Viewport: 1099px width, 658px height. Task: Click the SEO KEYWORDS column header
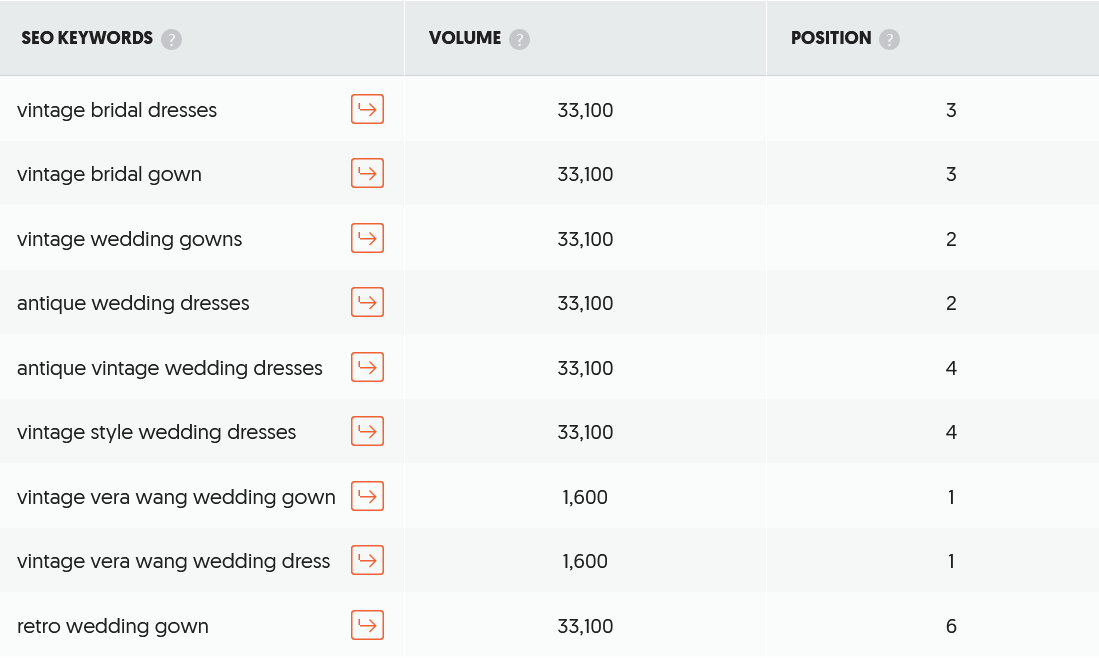(x=85, y=38)
